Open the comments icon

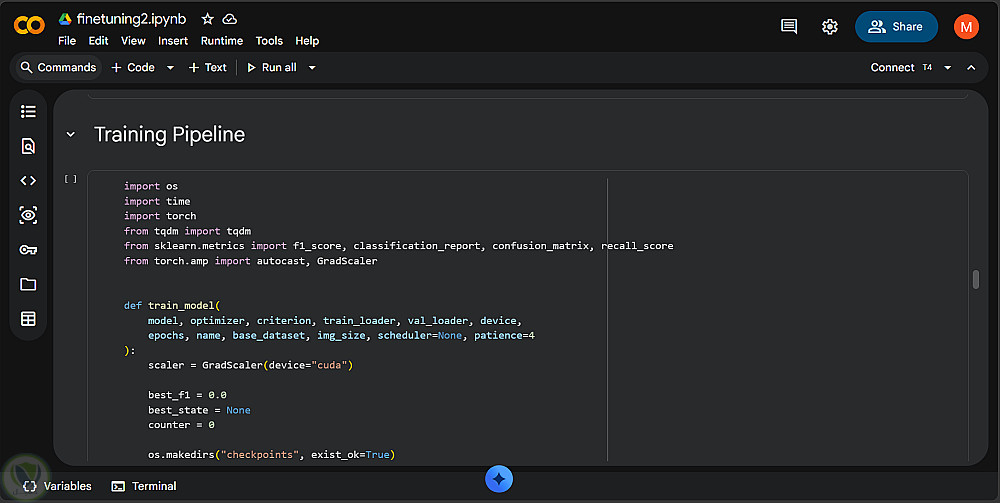[789, 27]
